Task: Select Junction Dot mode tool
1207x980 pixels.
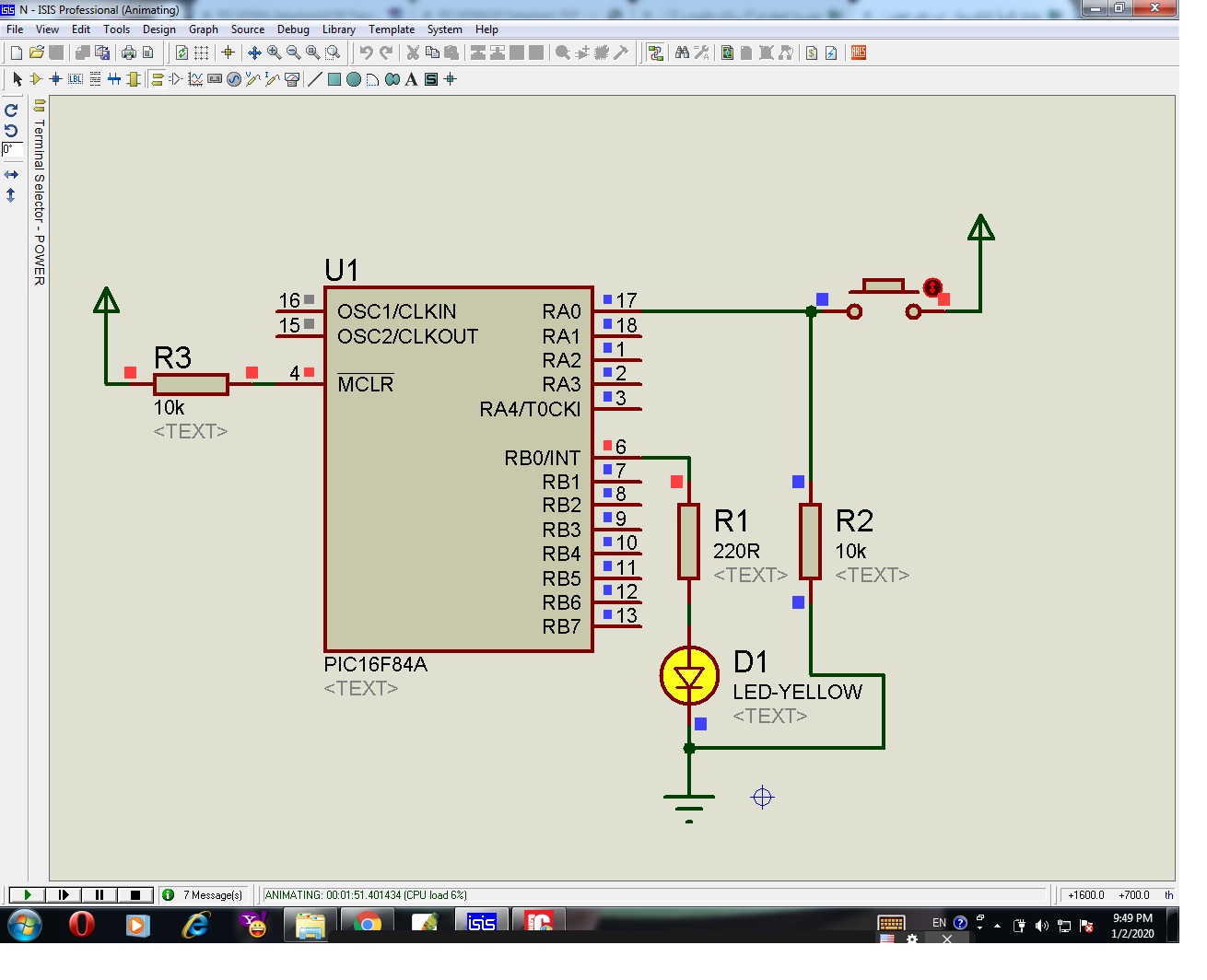Action: point(55,79)
